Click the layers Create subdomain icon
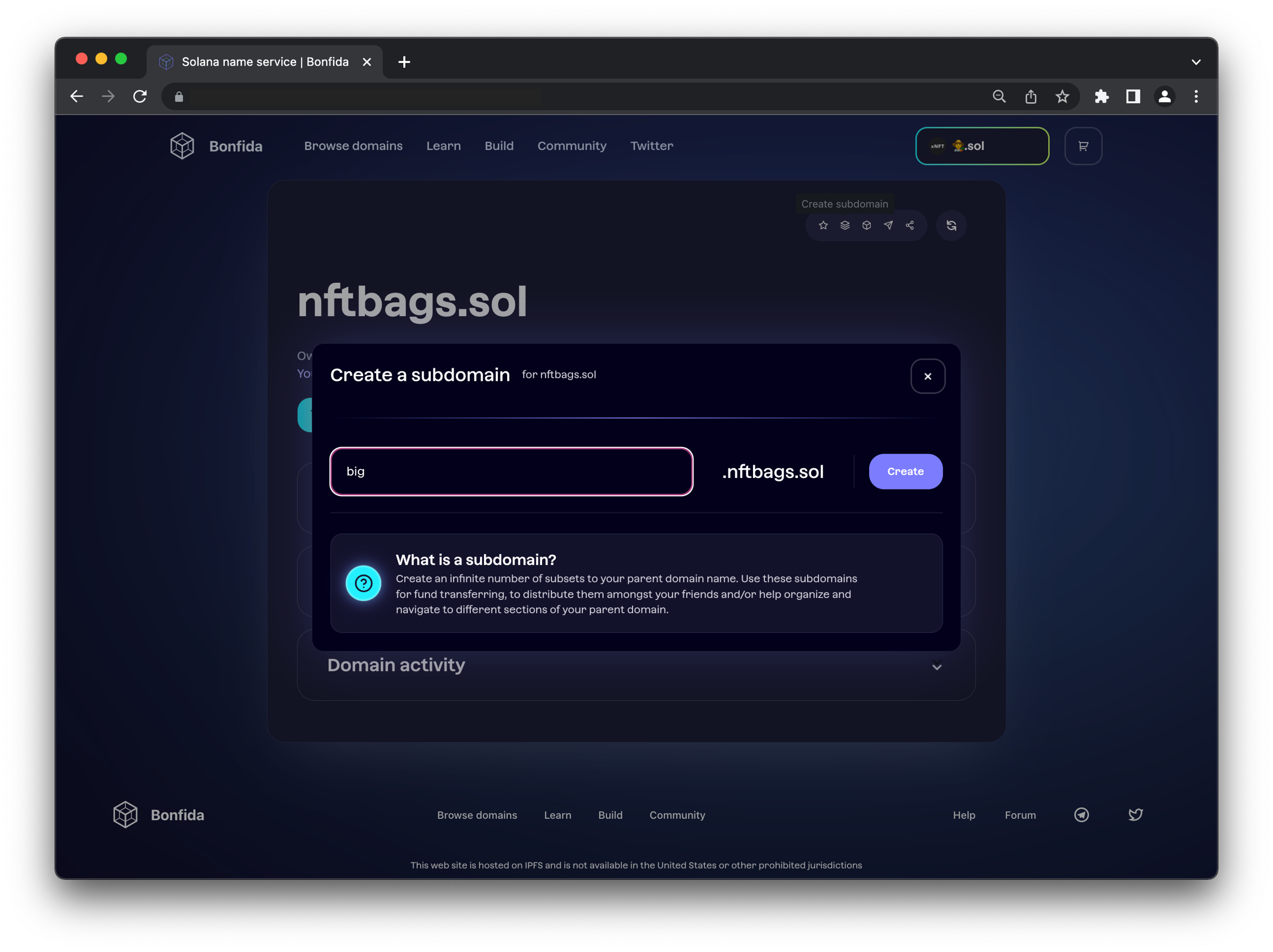This screenshot has height=952, width=1273. point(845,225)
